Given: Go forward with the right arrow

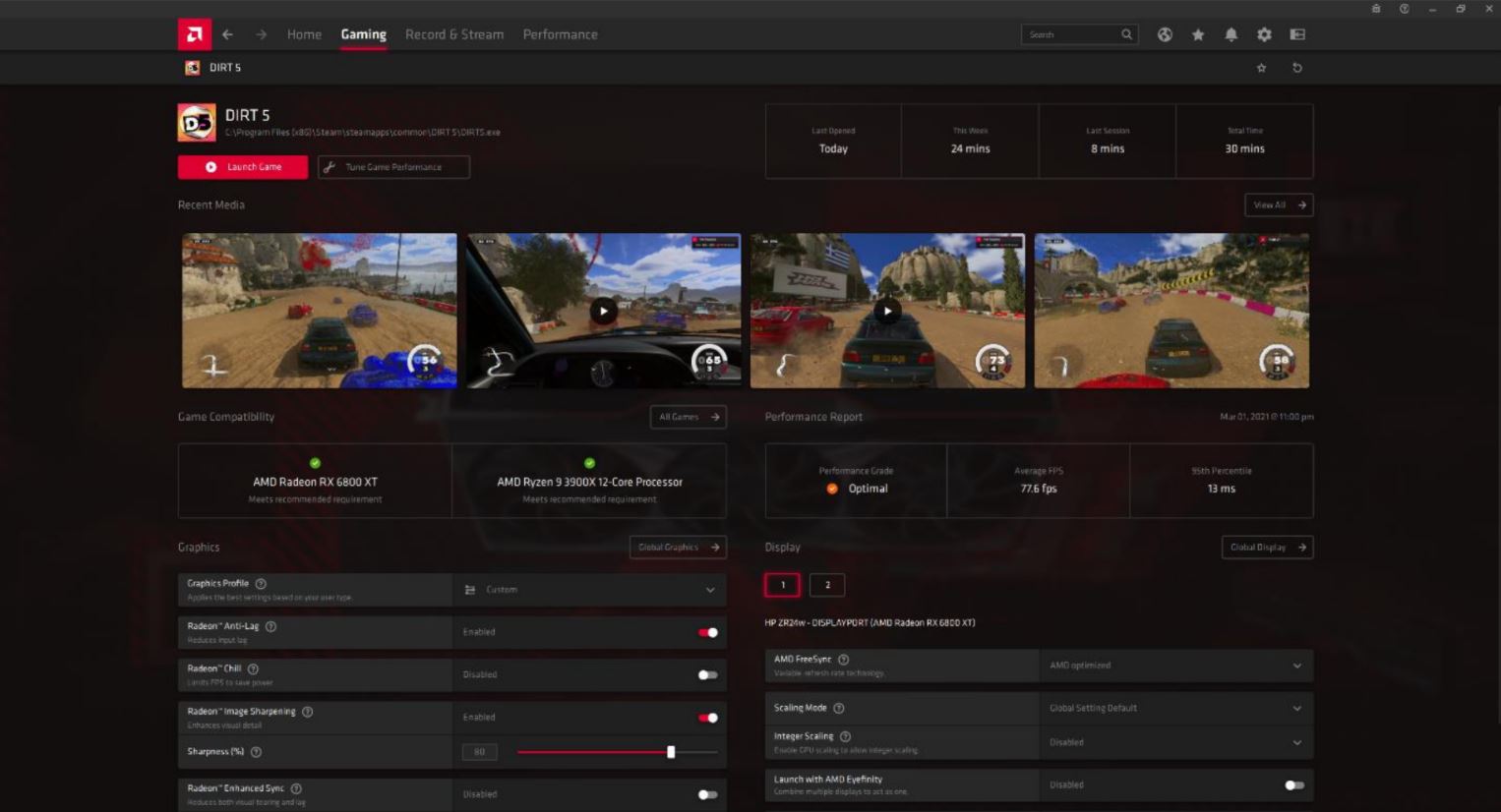Looking at the screenshot, I should [261, 34].
